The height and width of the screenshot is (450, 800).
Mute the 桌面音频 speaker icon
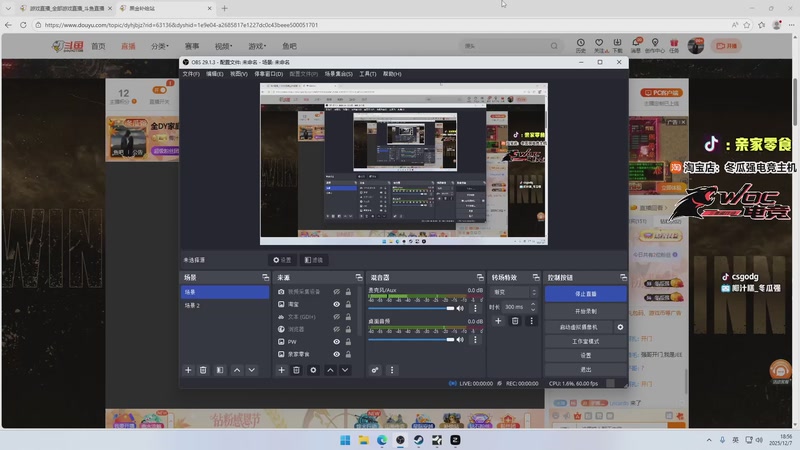click(460, 339)
